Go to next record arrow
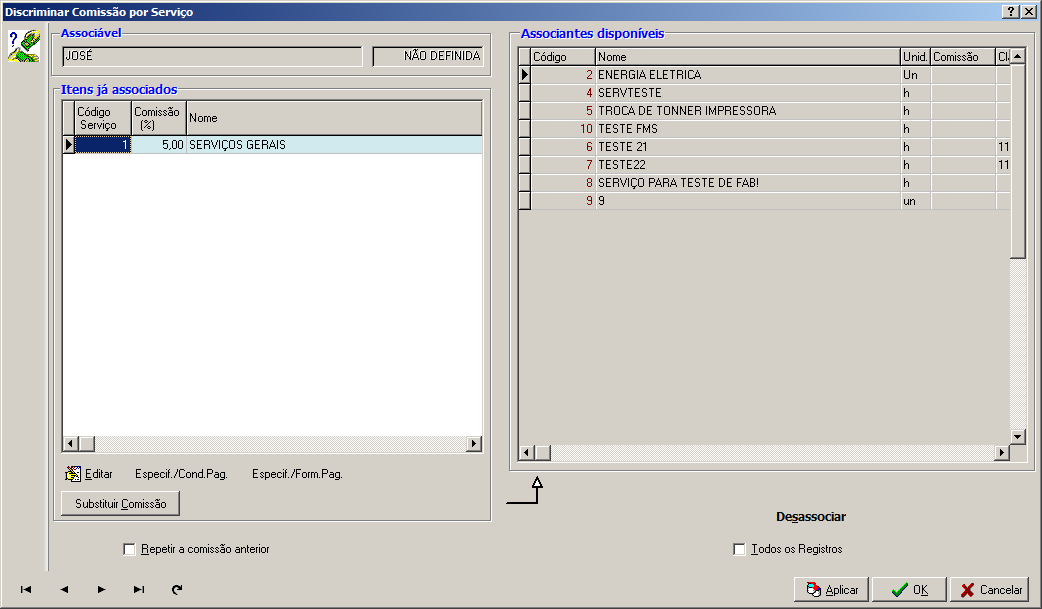The width and height of the screenshot is (1042, 609). (101, 590)
